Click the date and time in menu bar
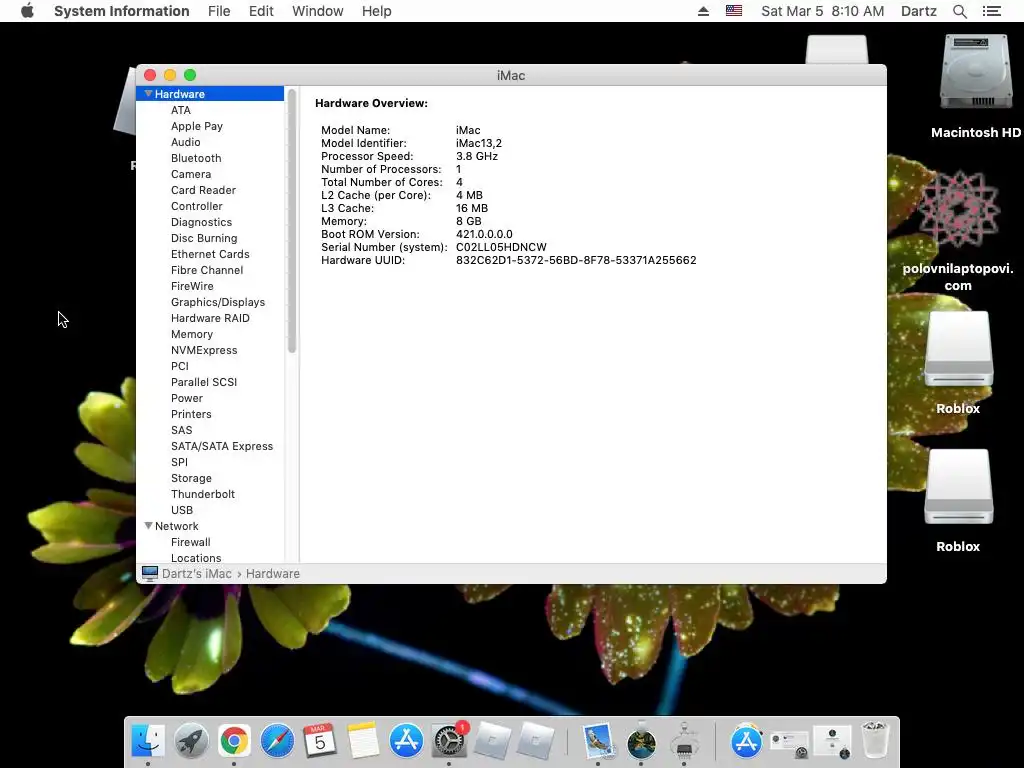The height and width of the screenshot is (768, 1024). (822, 11)
